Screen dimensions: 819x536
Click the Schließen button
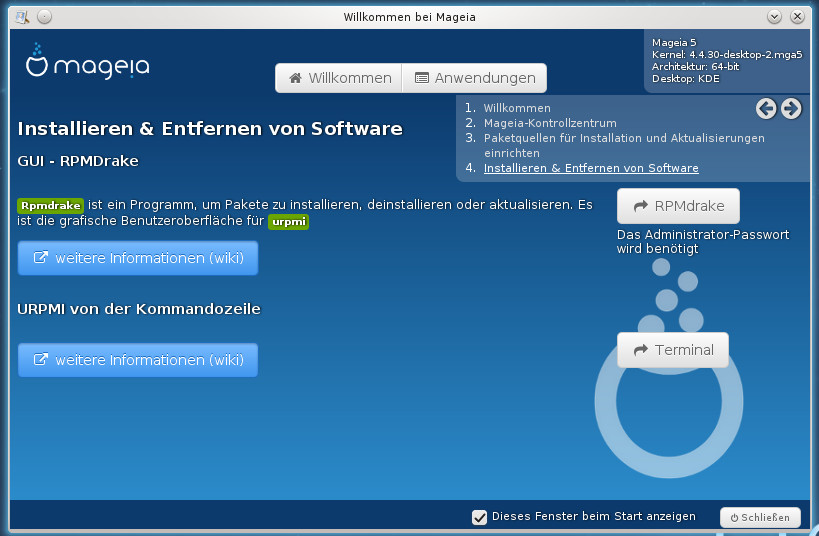click(x=760, y=517)
